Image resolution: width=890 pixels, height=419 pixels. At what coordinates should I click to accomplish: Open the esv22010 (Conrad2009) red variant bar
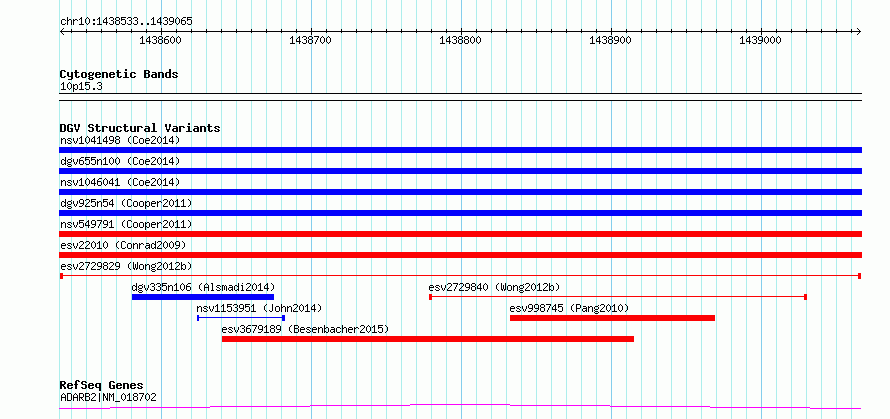tap(460, 255)
